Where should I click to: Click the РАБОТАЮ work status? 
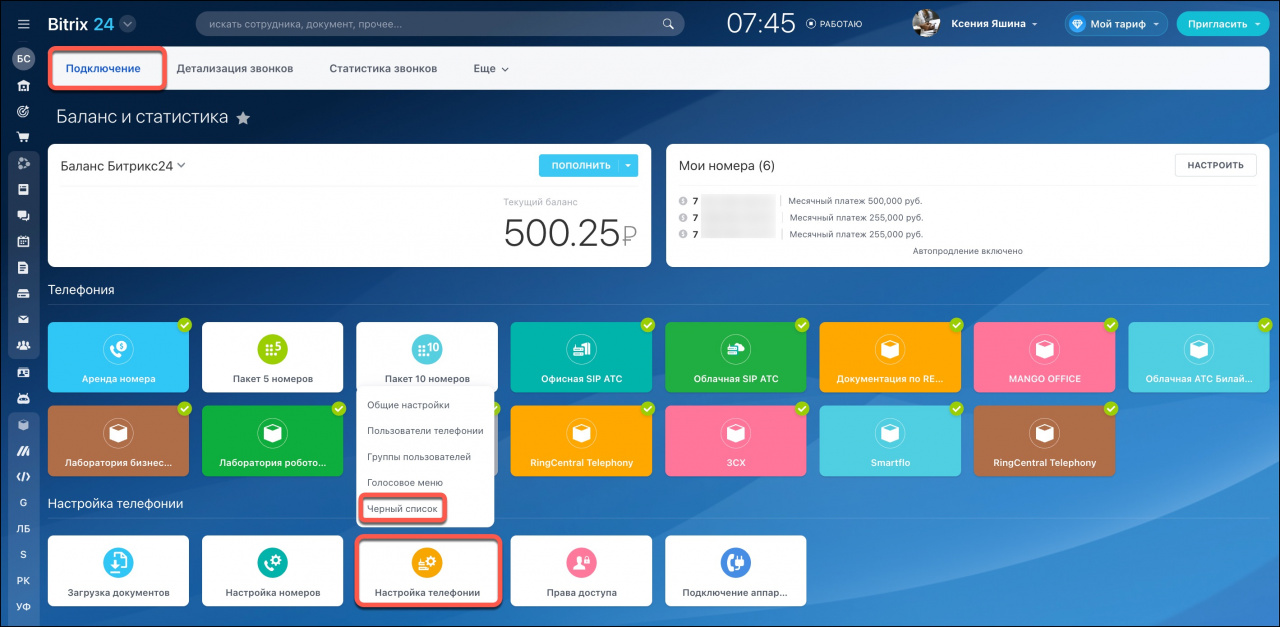click(833, 24)
